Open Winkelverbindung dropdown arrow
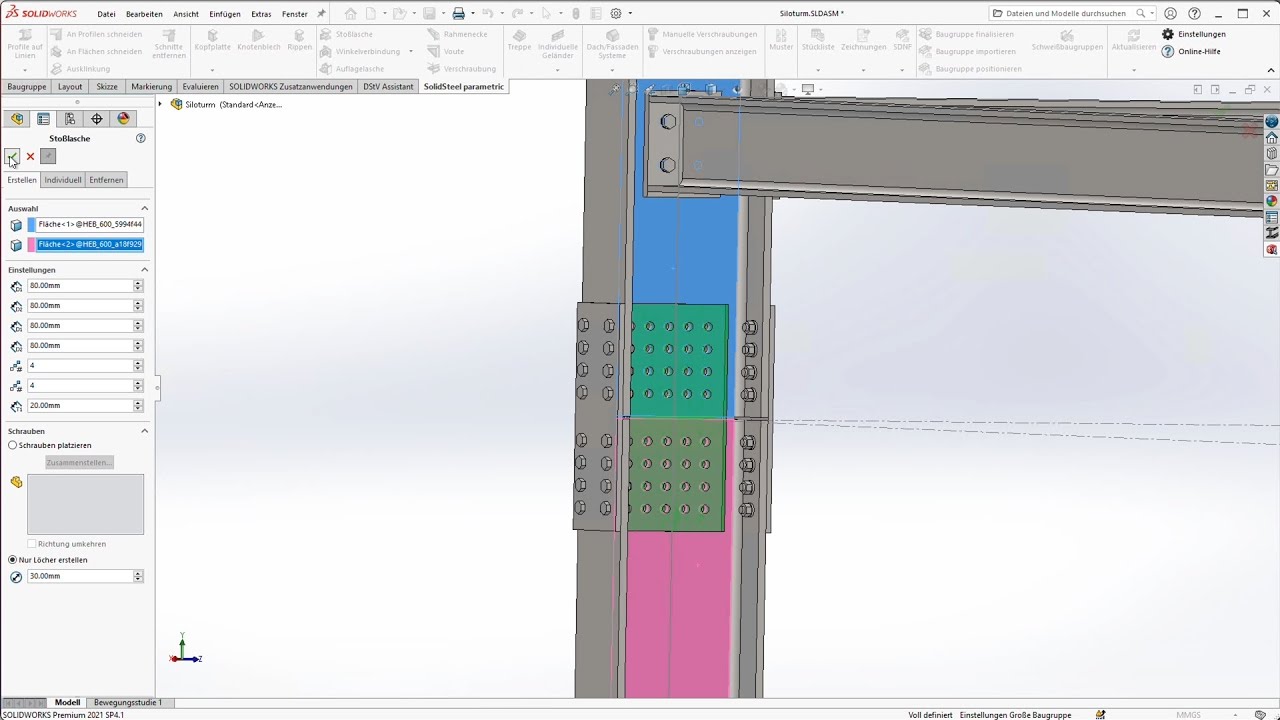The height and width of the screenshot is (720, 1280). point(410,51)
